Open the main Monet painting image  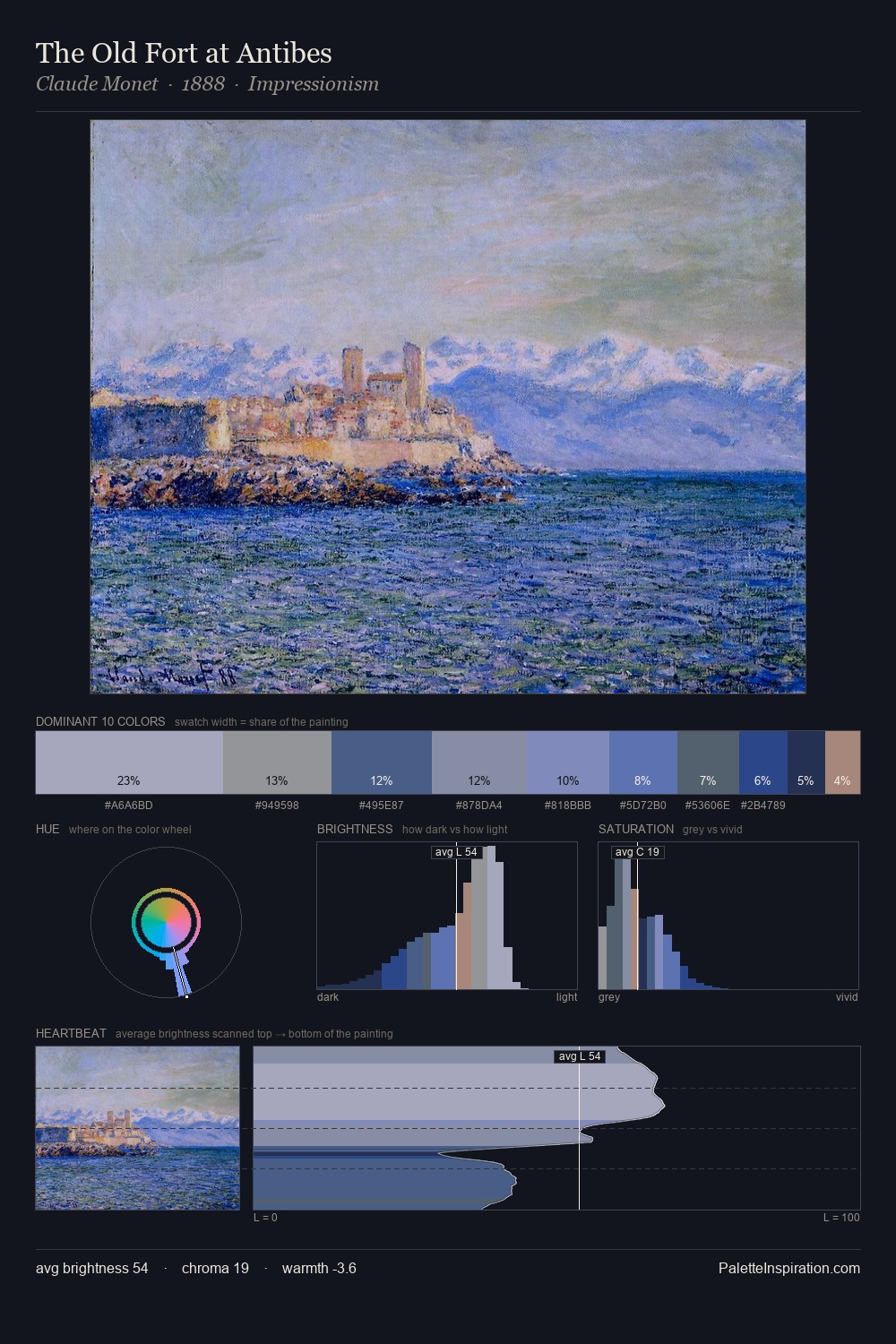pyautogui.click(x=448, y=407)
